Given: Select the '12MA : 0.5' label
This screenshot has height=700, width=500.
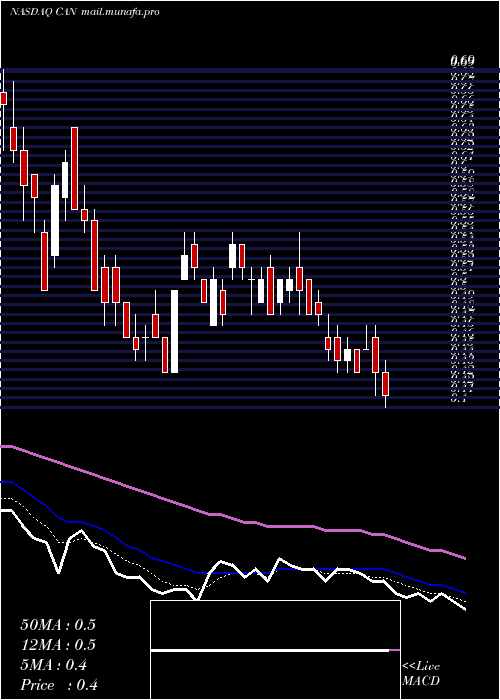Looking at the screenshot, I should click(x=58, y=645).
